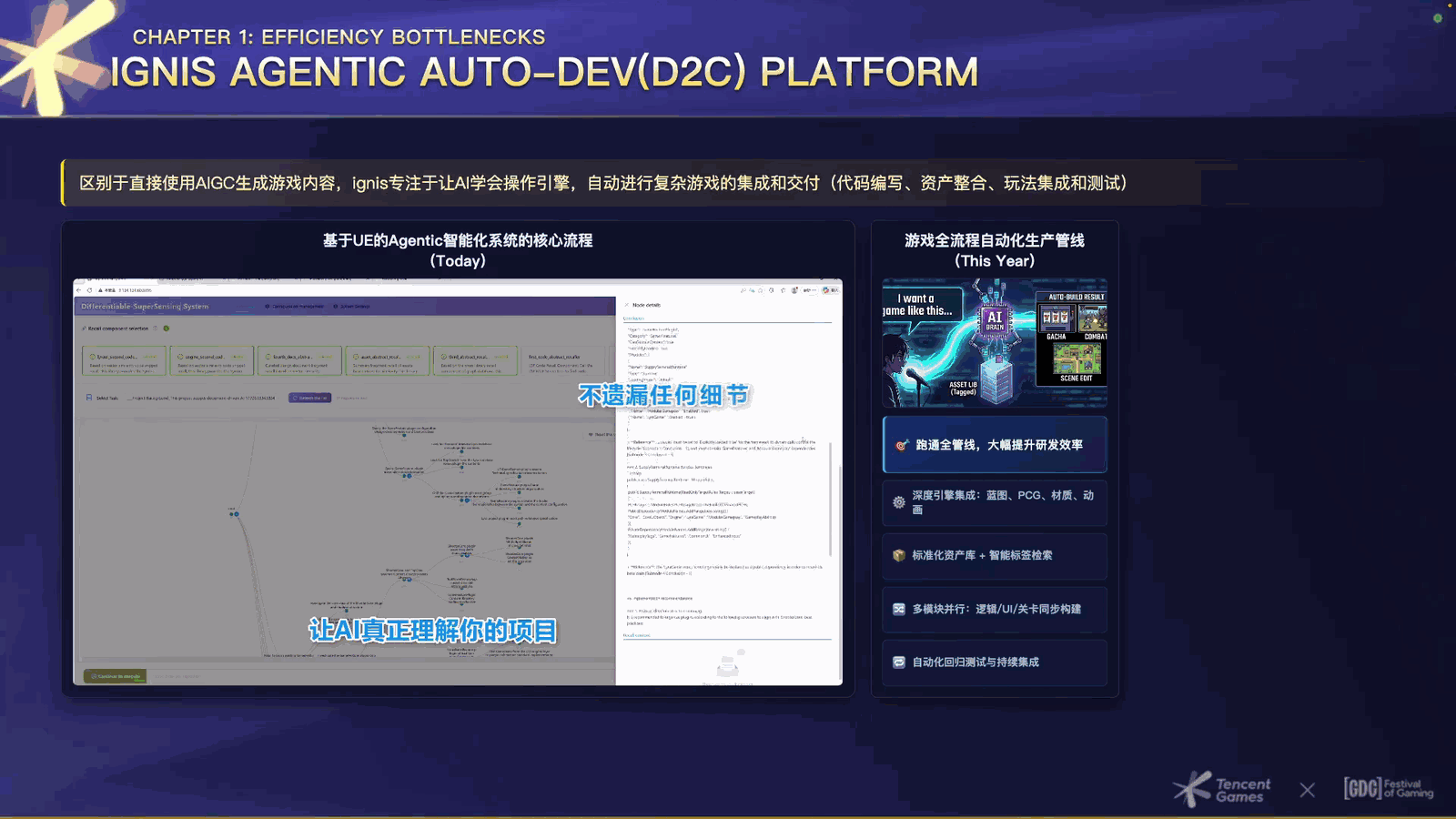Toggle the fourth_docs_abstract recall component card
The image size is (1456, 819).
click(x=299, y=360)
